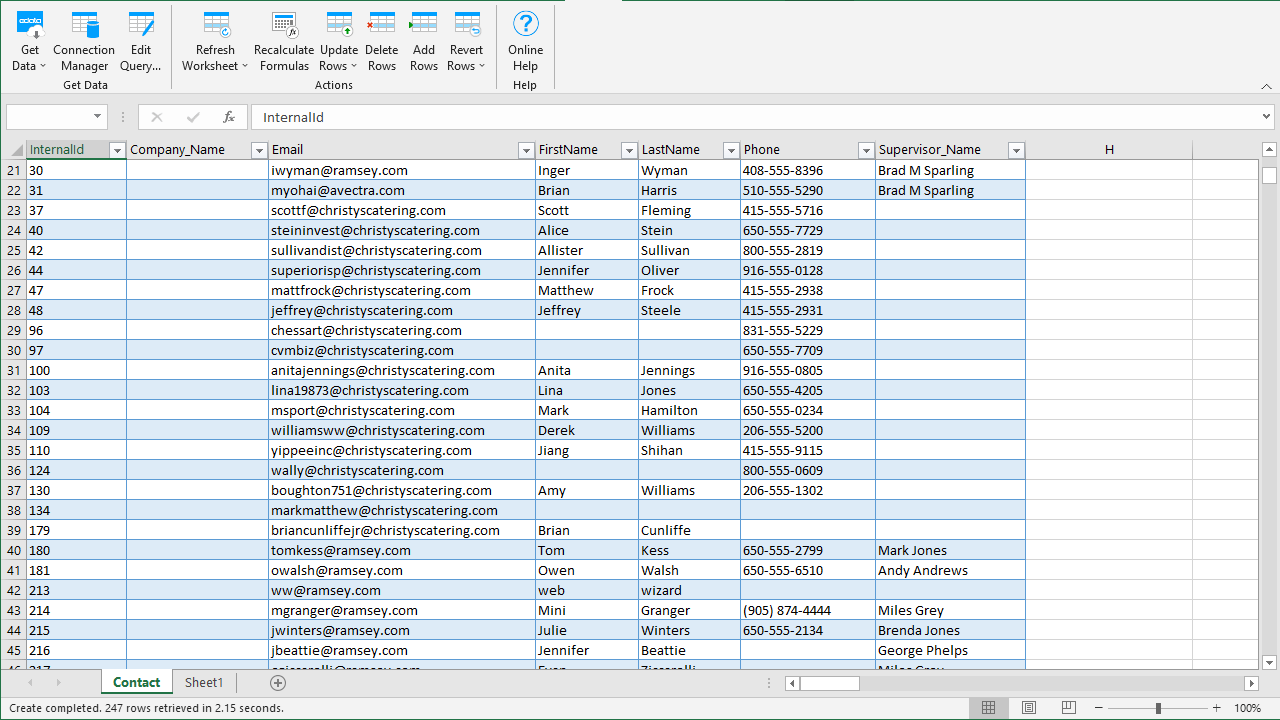1280x720 pixels.
Task: Open the InternalId column filter dropdown
Action: (x=116, y=150)
